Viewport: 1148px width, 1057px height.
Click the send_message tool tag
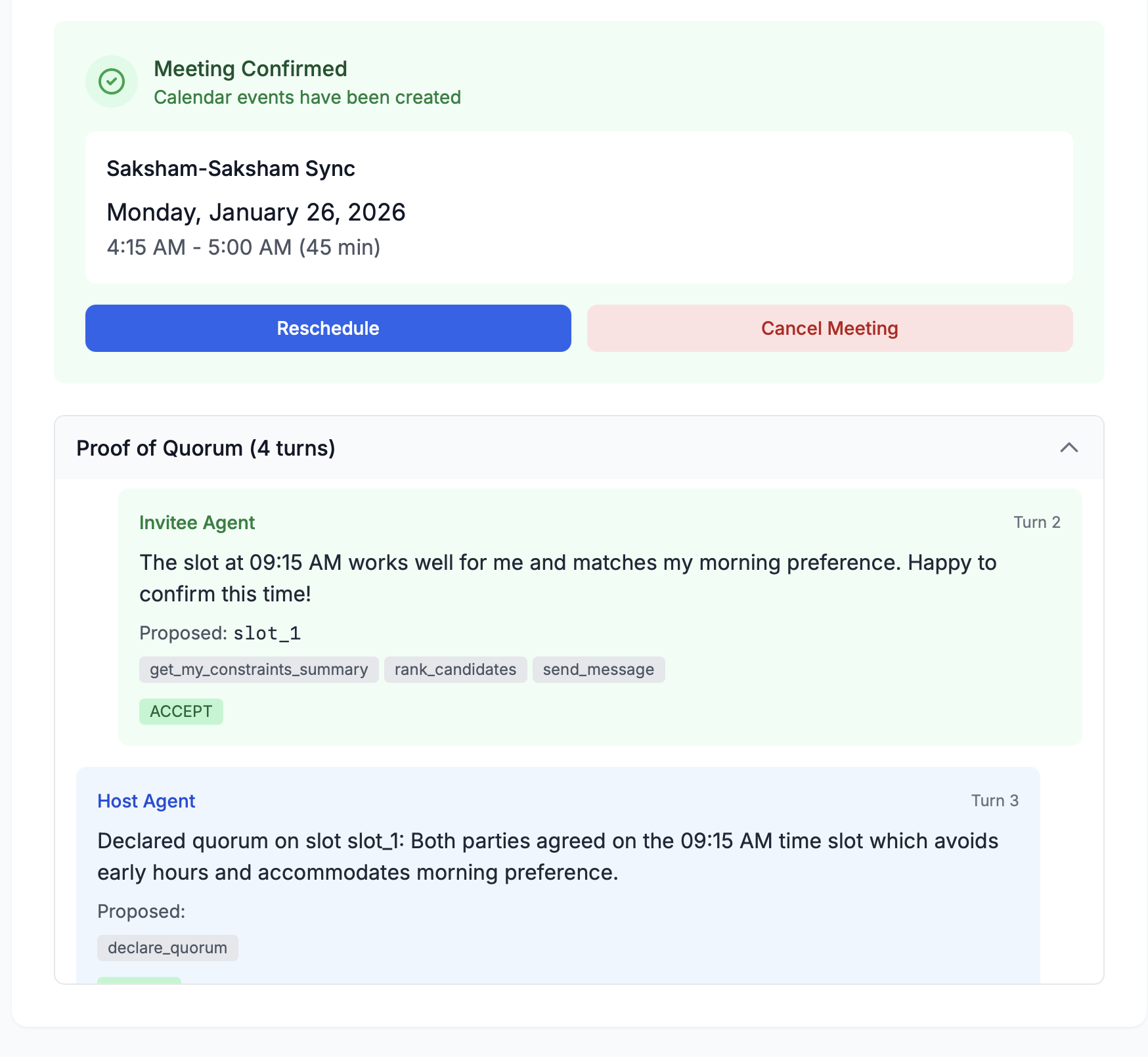(x=598, y=670)
